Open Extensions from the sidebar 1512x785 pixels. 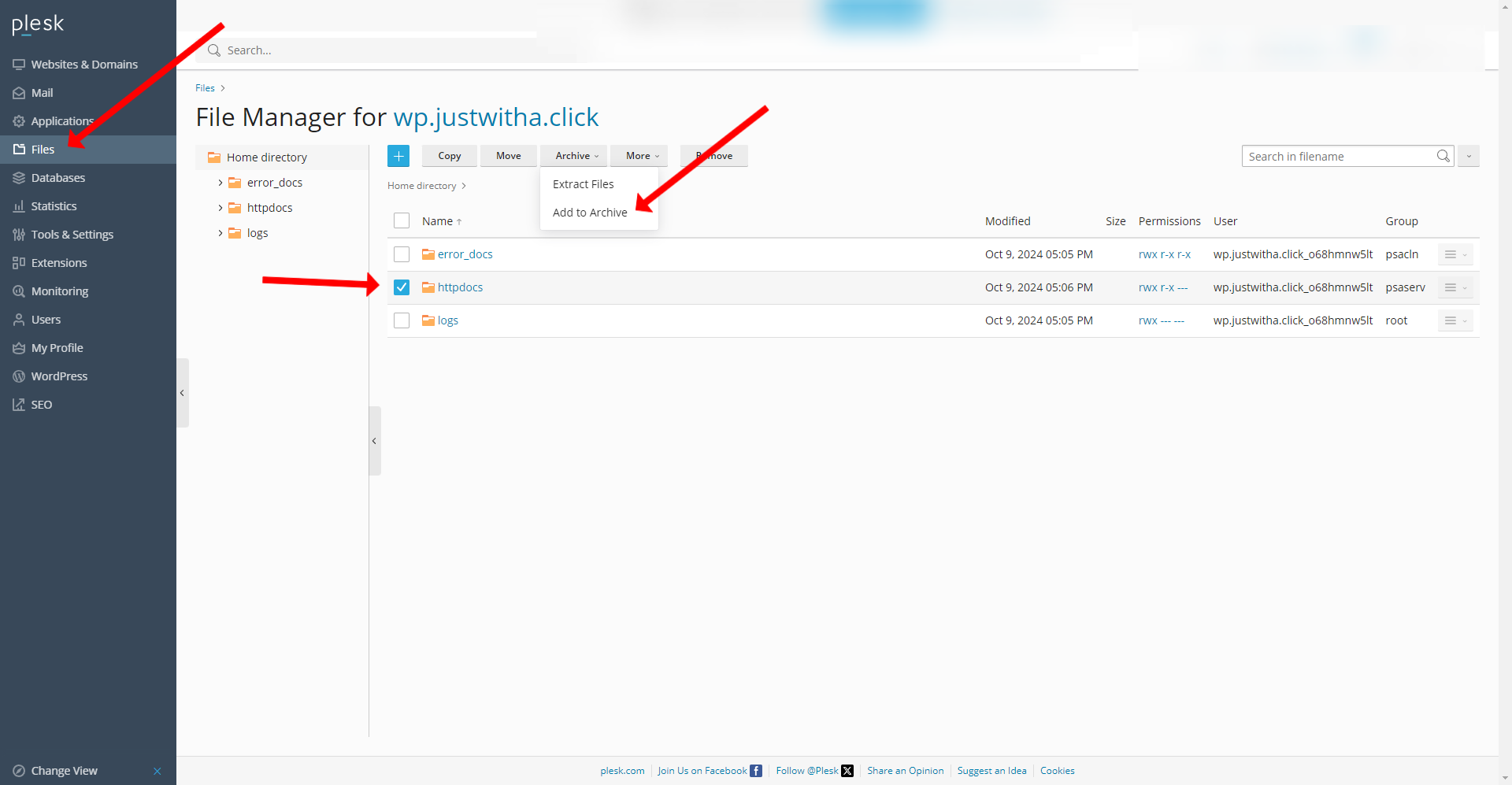click(x=58, y=263)
